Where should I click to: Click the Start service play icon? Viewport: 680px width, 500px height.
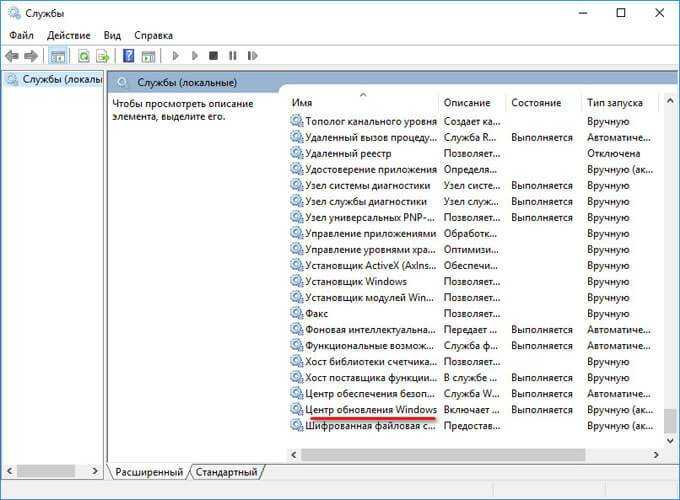coord(176,56)
